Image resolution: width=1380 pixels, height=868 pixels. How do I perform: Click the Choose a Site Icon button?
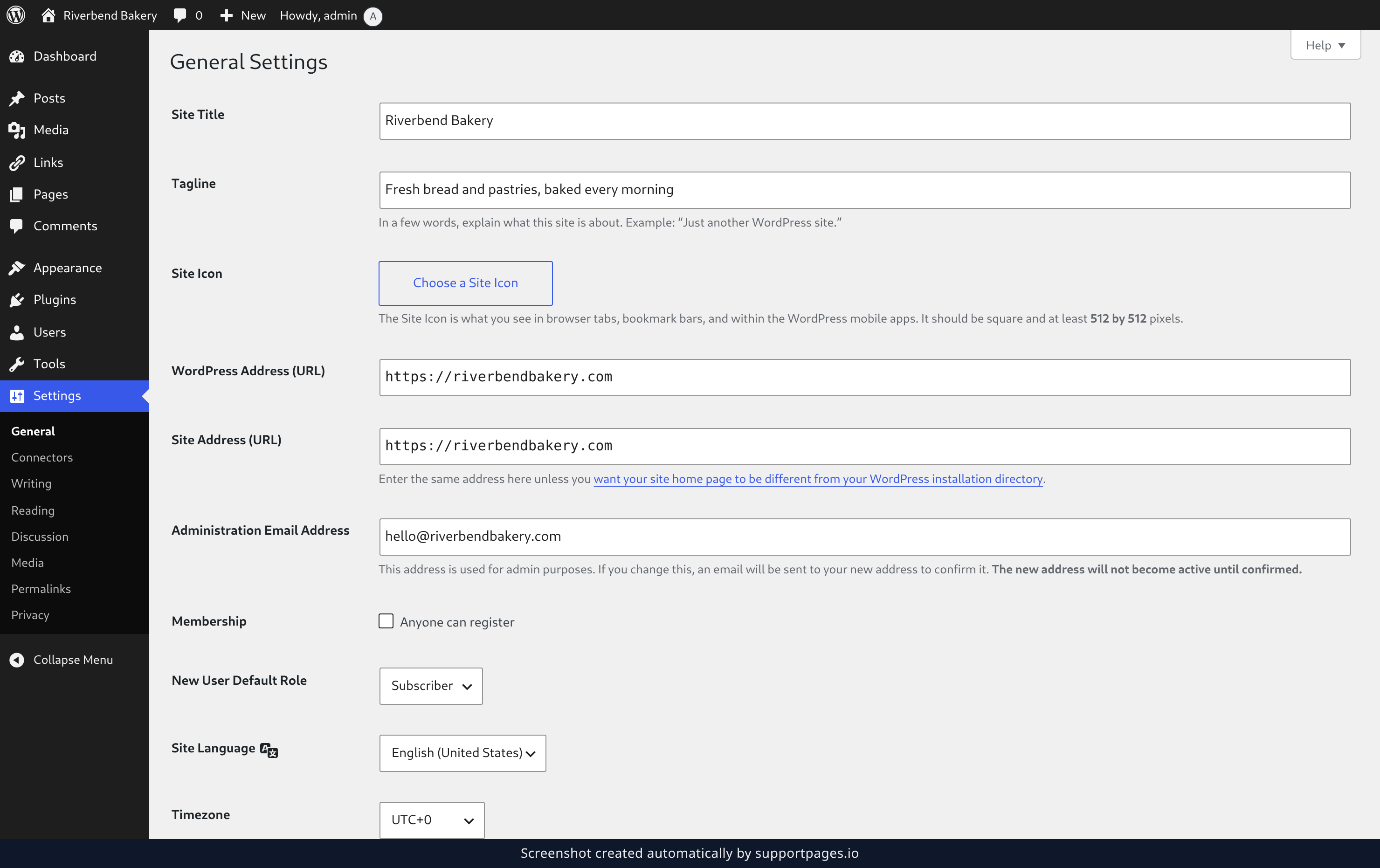point(465,283)
